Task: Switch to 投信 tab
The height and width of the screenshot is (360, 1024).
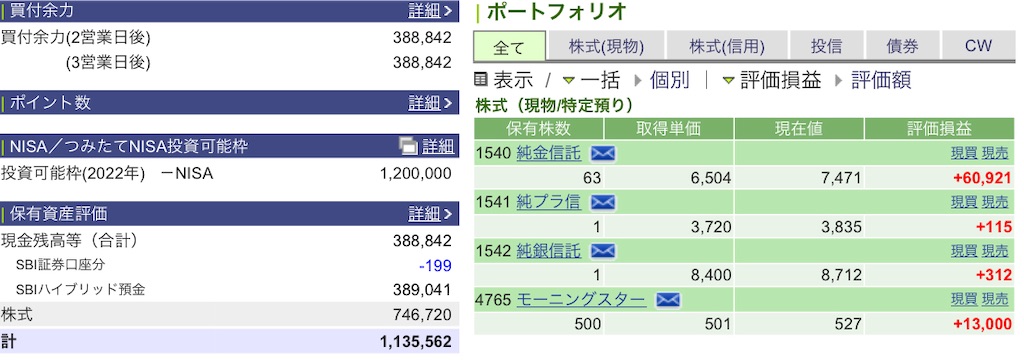Action: [827, 46]
